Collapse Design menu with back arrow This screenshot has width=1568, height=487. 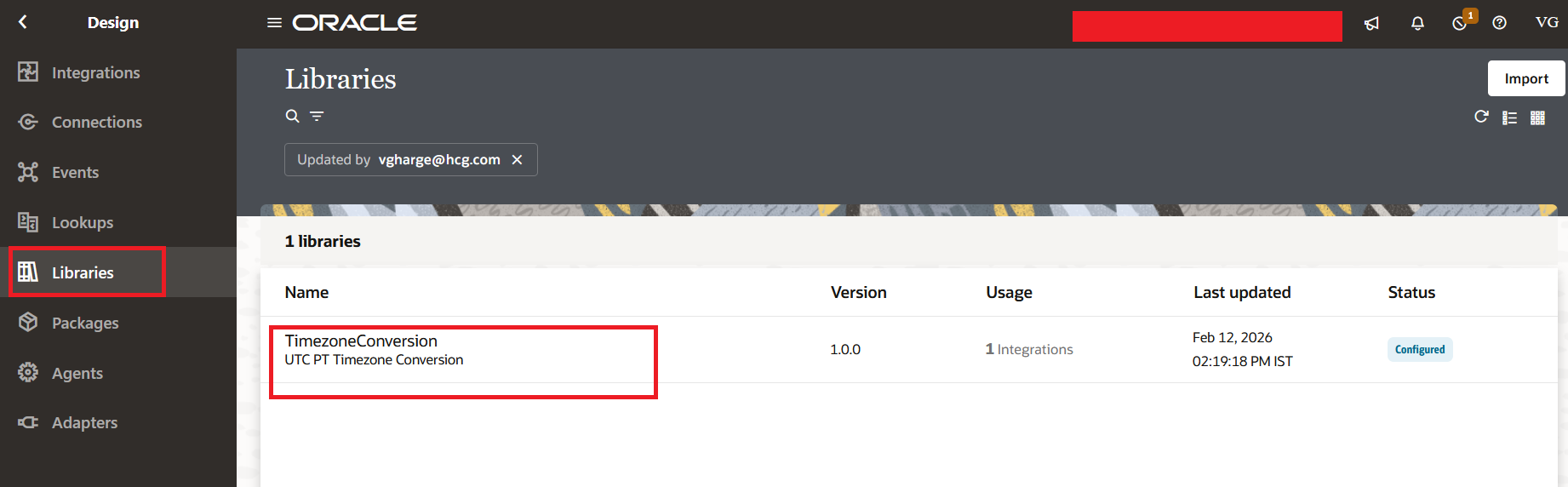[23, 22]
